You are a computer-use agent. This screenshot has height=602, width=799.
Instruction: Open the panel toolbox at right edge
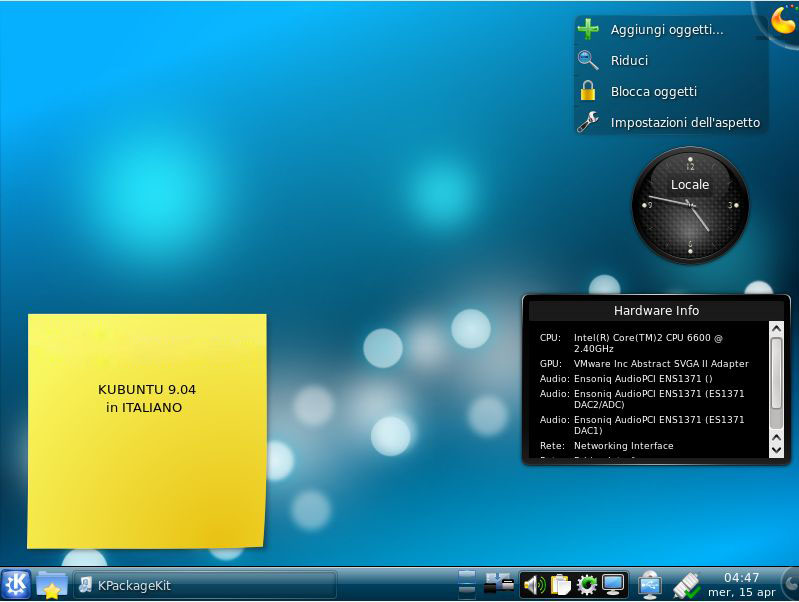click(791, 584)
